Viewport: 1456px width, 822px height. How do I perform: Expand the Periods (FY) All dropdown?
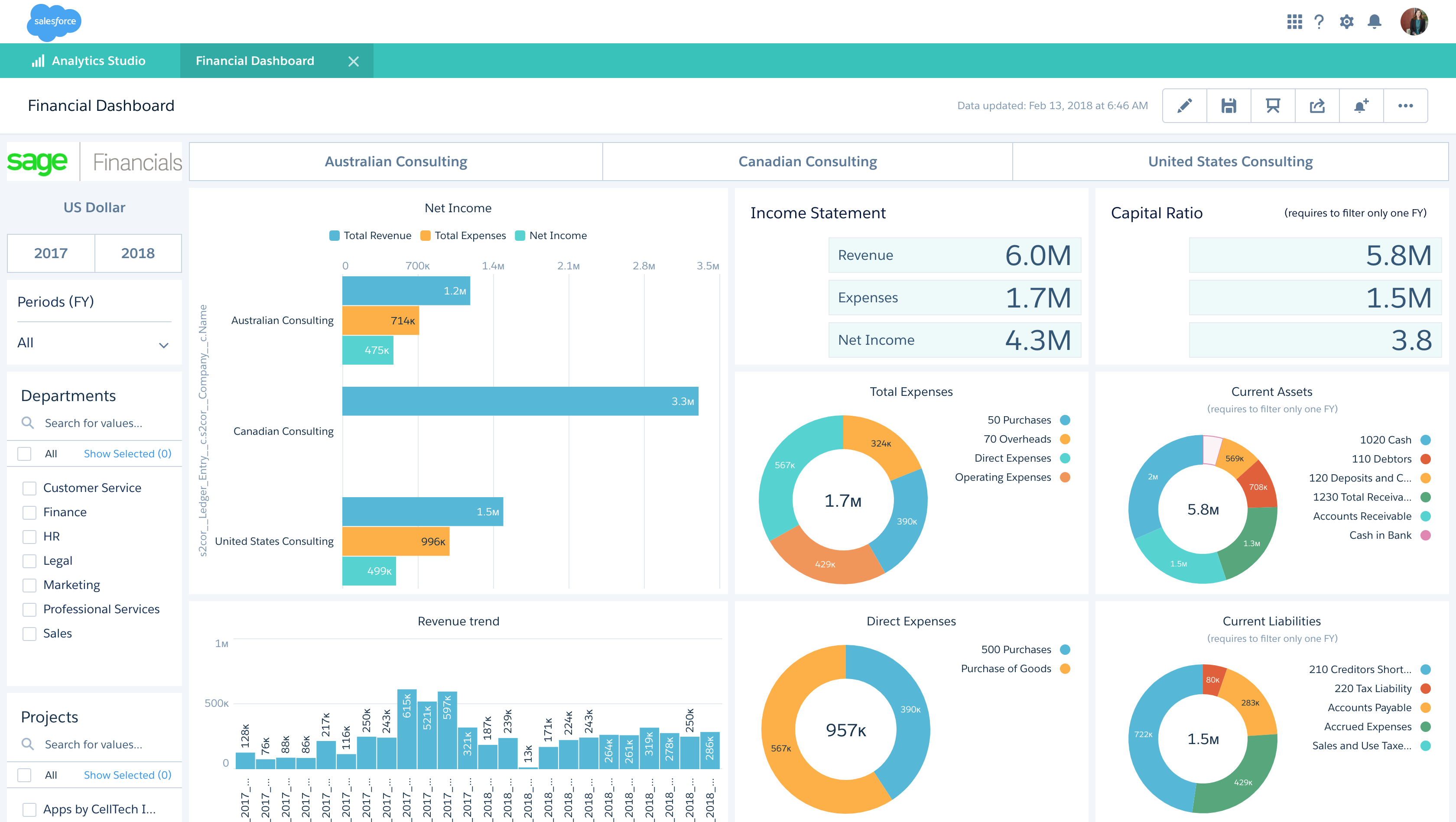pyautogui.click(x=94, y=343)
